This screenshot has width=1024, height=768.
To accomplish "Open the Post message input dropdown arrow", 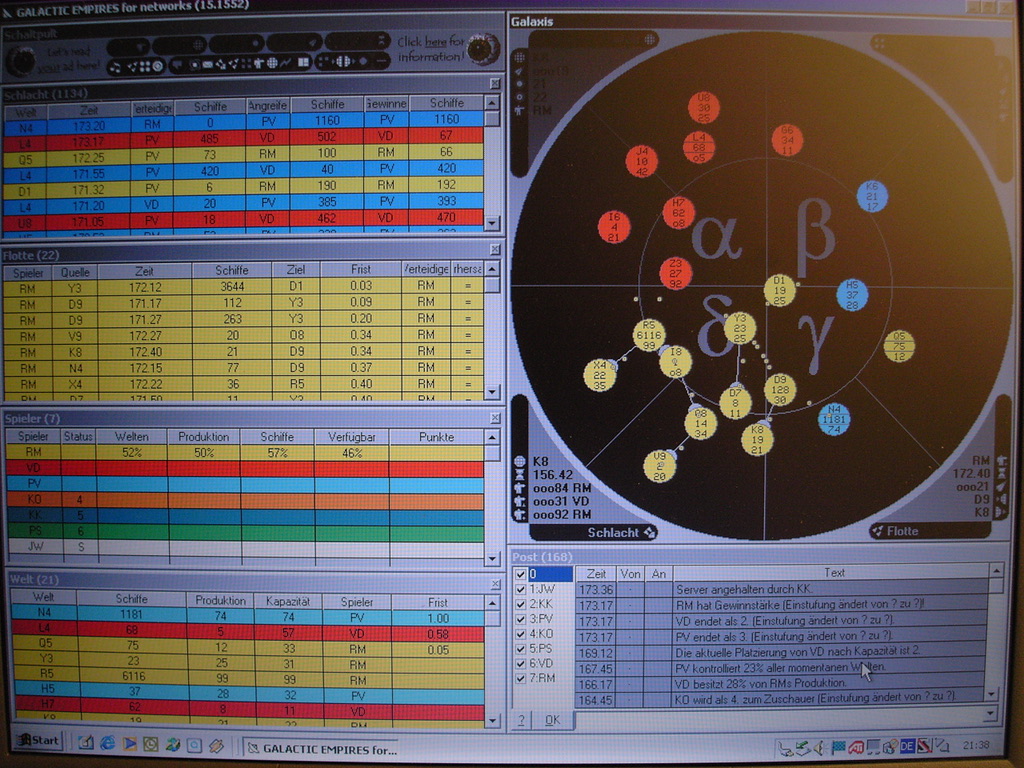I will [990, 714].
